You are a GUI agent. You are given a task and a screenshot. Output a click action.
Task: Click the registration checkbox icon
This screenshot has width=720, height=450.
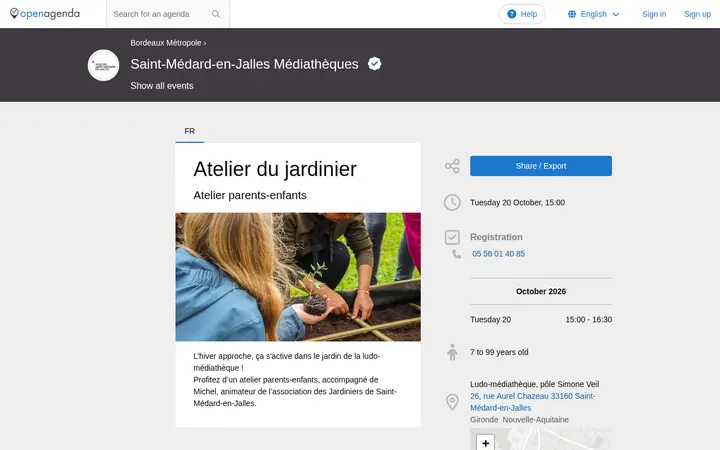tap(452, 237)
